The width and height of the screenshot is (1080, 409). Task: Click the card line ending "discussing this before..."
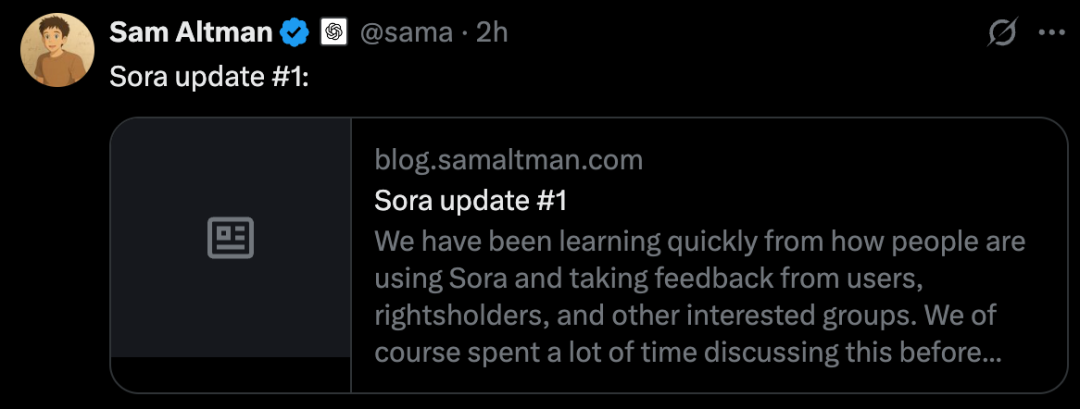point(688,353)
